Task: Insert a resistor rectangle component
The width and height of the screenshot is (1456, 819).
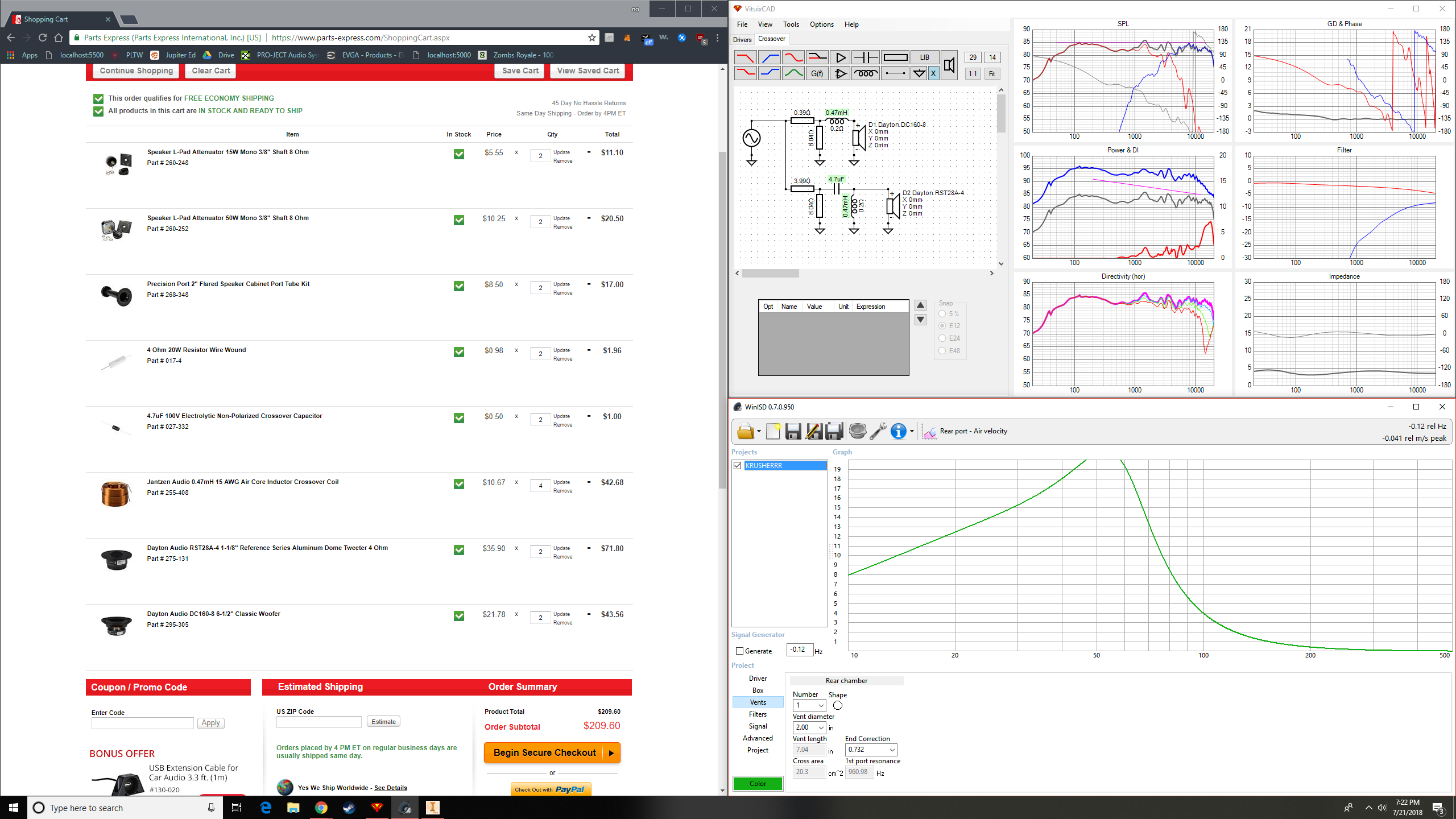Action: coord(895,57)
